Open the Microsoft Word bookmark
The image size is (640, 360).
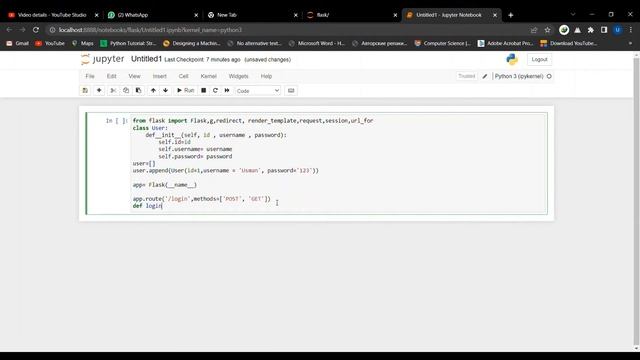click(x=316, y=43)
